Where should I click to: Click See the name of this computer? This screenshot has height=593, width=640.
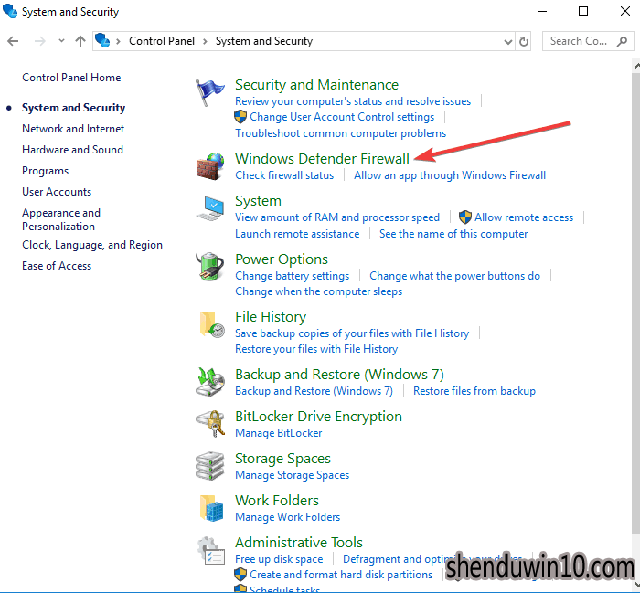click(453, 234)
